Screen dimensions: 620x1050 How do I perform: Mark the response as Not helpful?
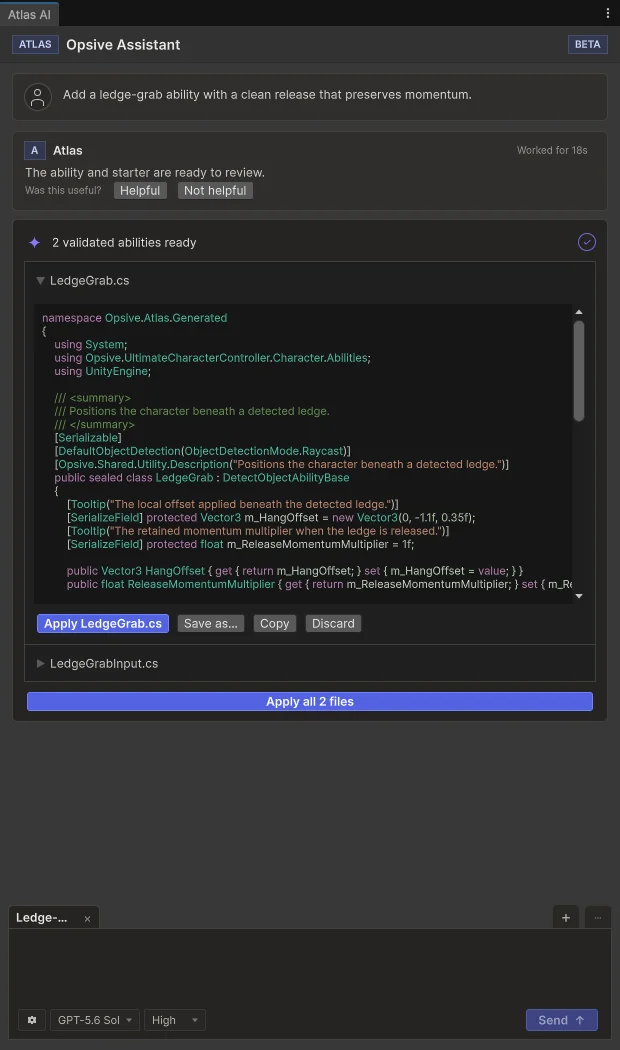215,191
